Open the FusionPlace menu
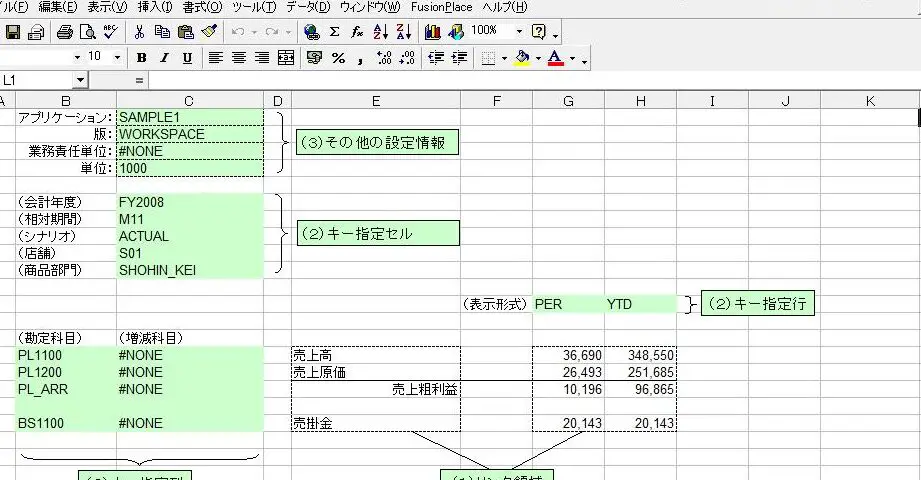 click(442, 7)
